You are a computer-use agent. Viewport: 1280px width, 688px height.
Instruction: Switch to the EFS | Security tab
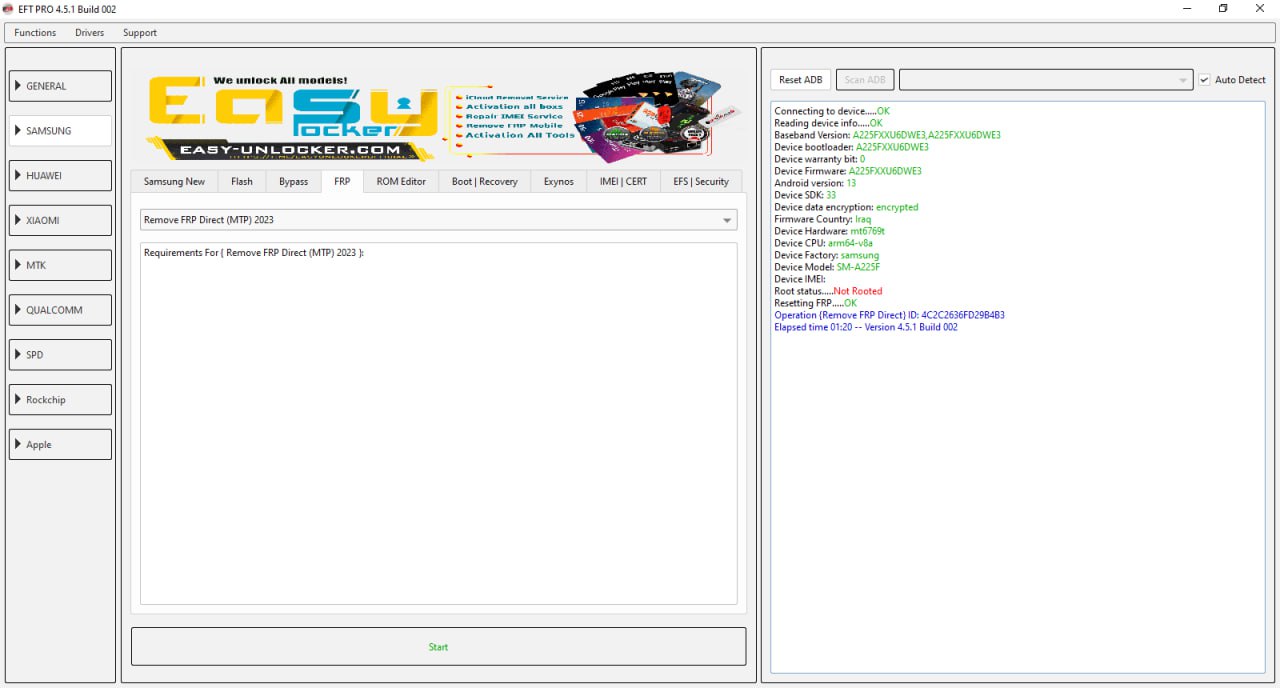[701, 182]
